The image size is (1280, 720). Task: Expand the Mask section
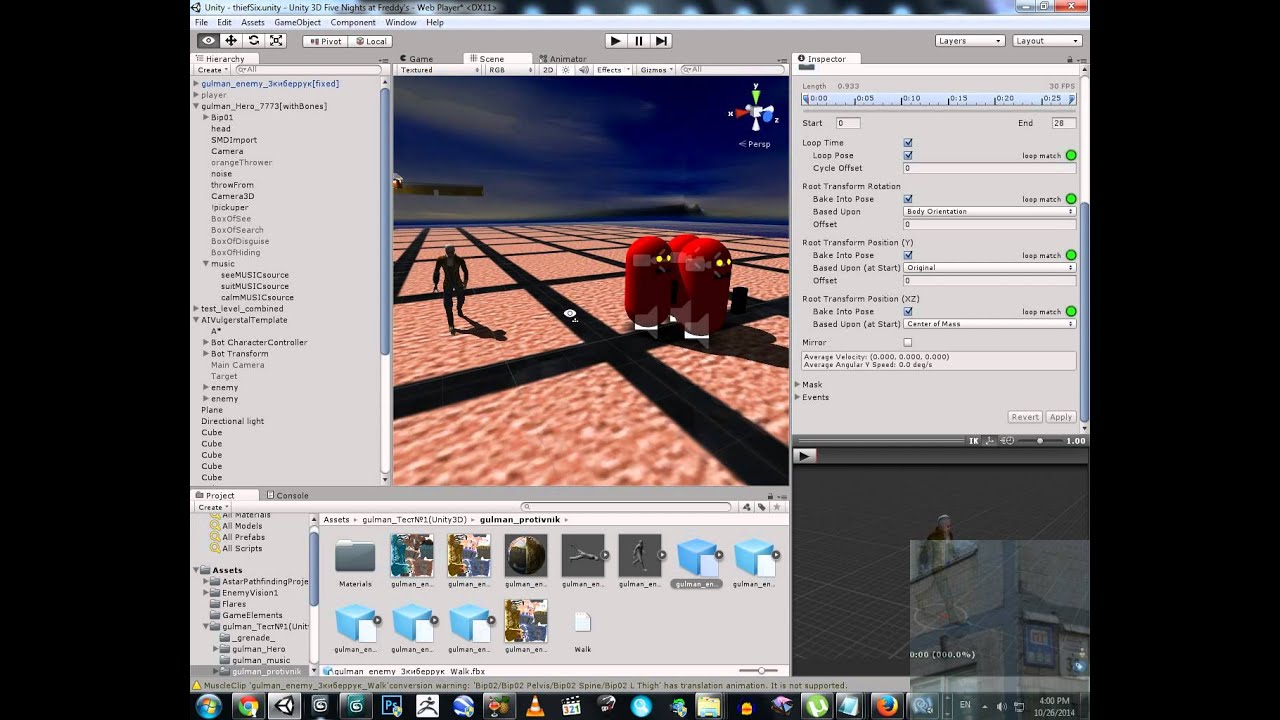click(798, 384)
